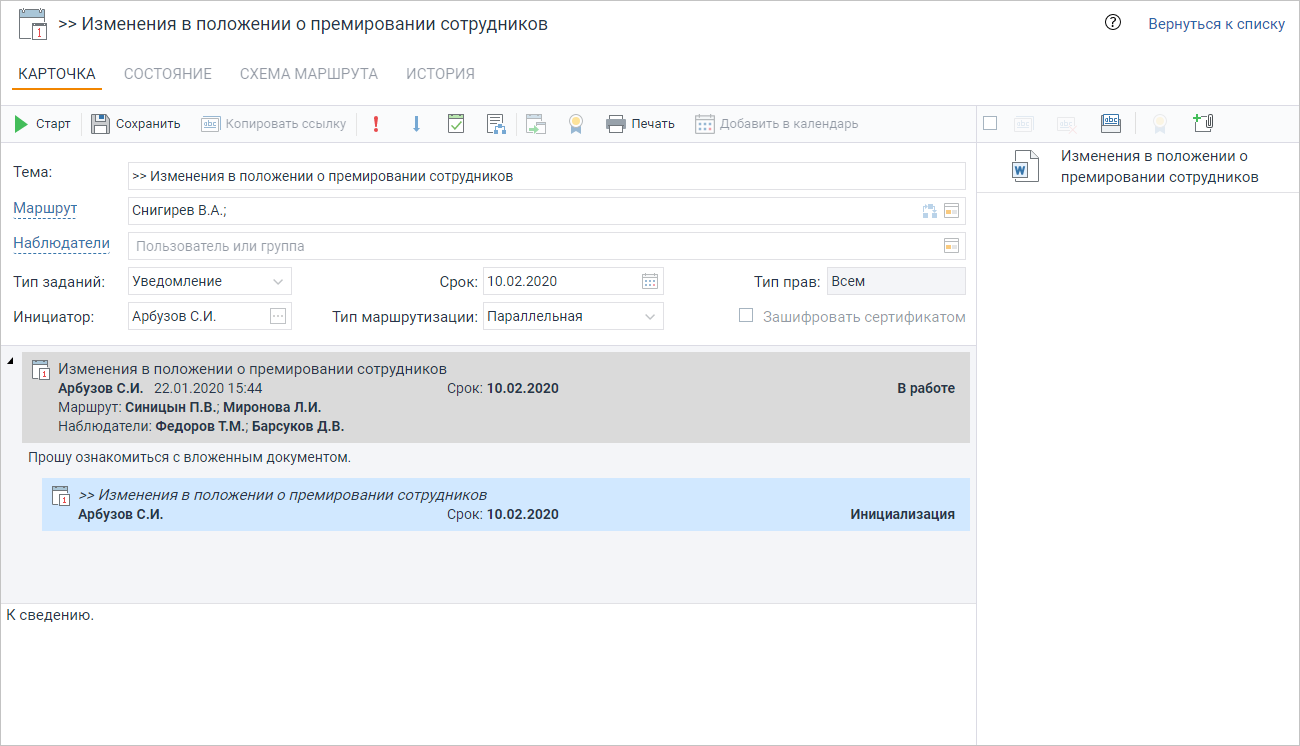Image resolution: width=1300 pixels, height=746 pixels.
Task: Click the blue down-arrow low-priority icon
Action: click(416, 124)
